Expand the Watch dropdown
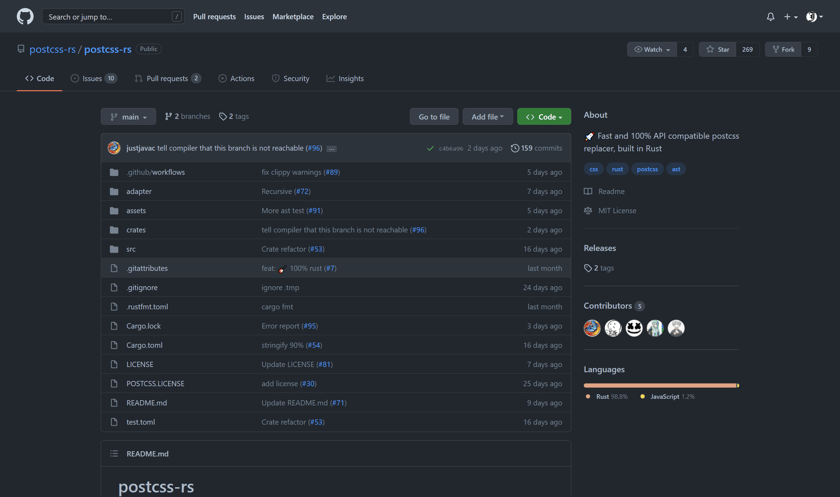The height and width of the screenshot is (497, 840). click(x=652, y=49)
